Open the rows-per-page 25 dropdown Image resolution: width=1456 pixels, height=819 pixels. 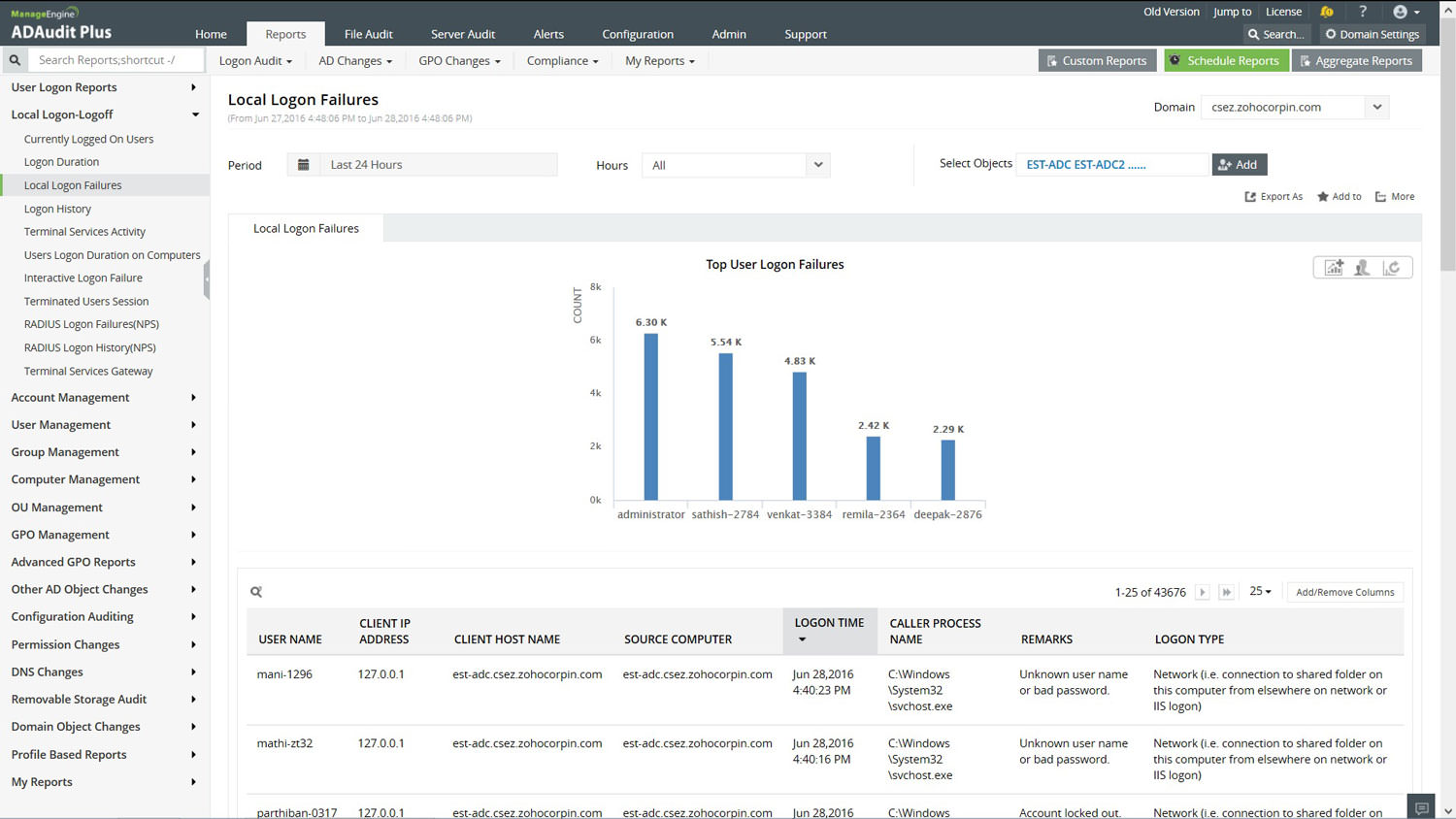pos(1260,591)
